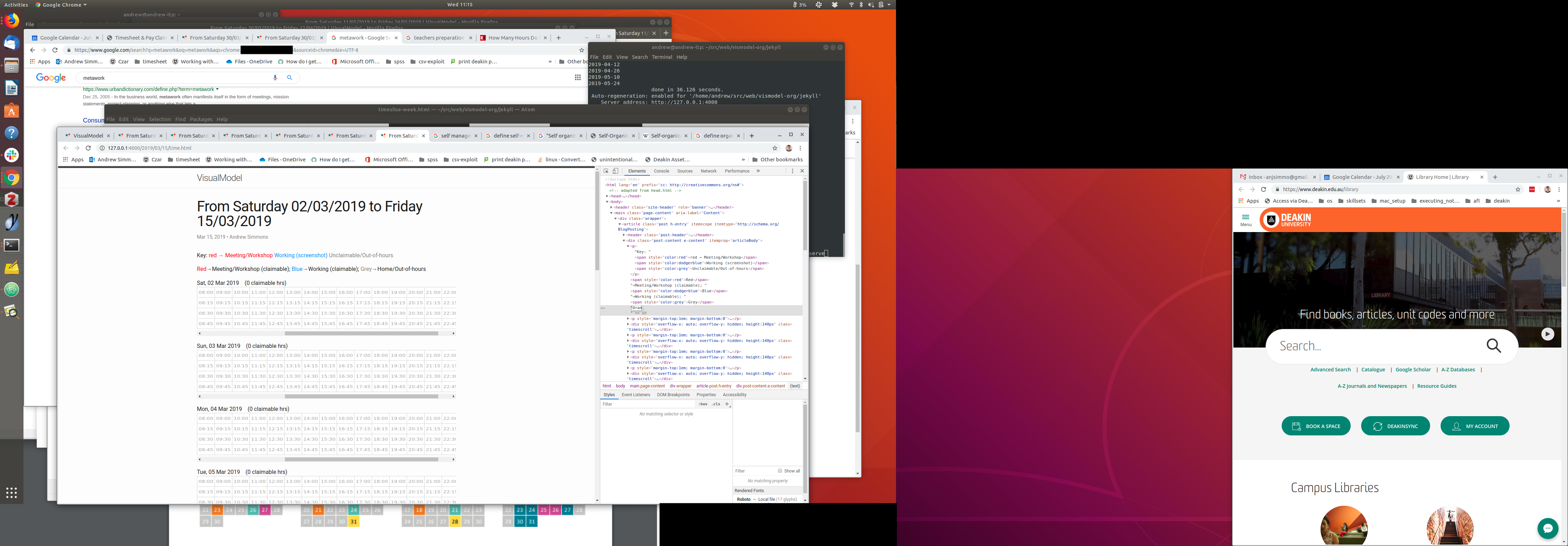Toggle the :hov element state pane
Viewport: 1568px width, 546px height.
click(x=703, y=404)
